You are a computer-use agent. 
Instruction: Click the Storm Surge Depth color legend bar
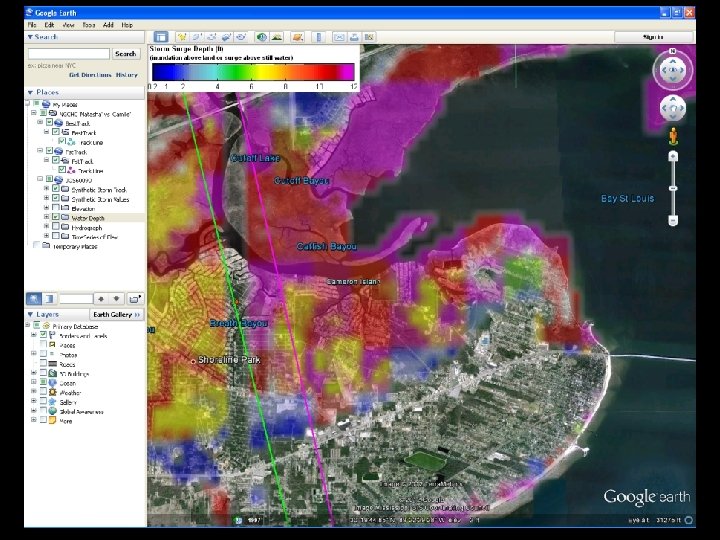253,72
